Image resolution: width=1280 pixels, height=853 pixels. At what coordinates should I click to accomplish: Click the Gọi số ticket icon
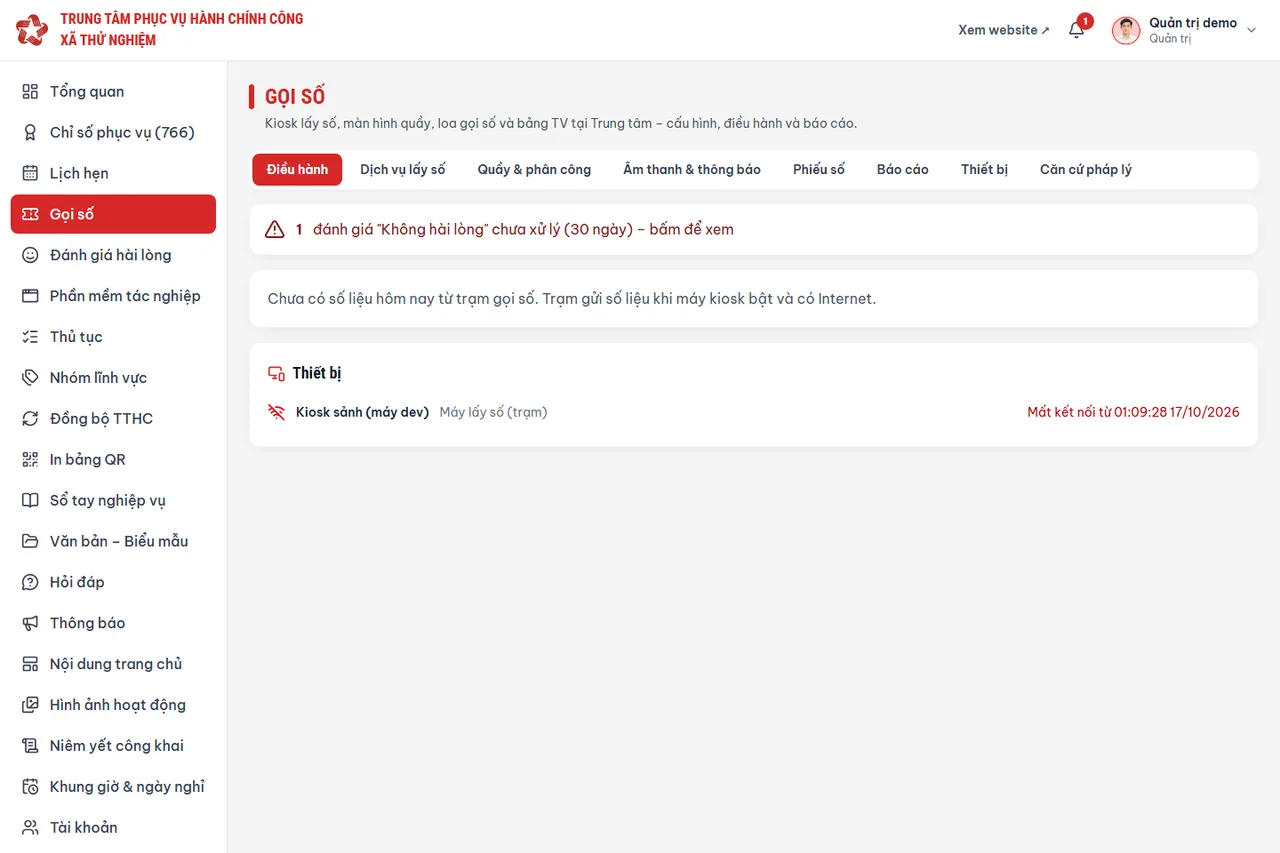pos(30,214)
